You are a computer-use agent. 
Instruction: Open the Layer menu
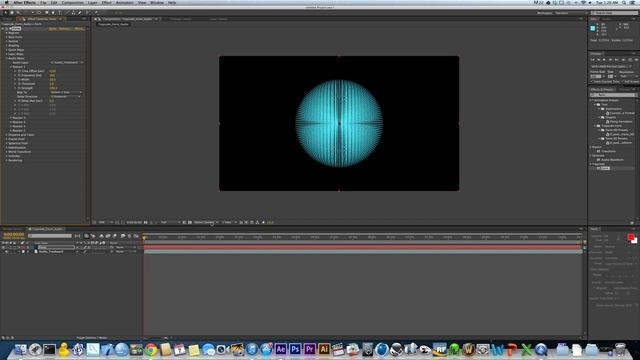[x=93, y=2]
